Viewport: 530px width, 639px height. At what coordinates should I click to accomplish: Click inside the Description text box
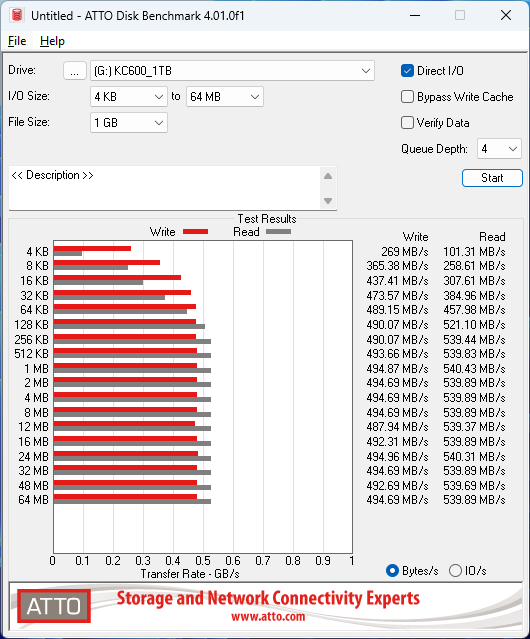(165, 188)
